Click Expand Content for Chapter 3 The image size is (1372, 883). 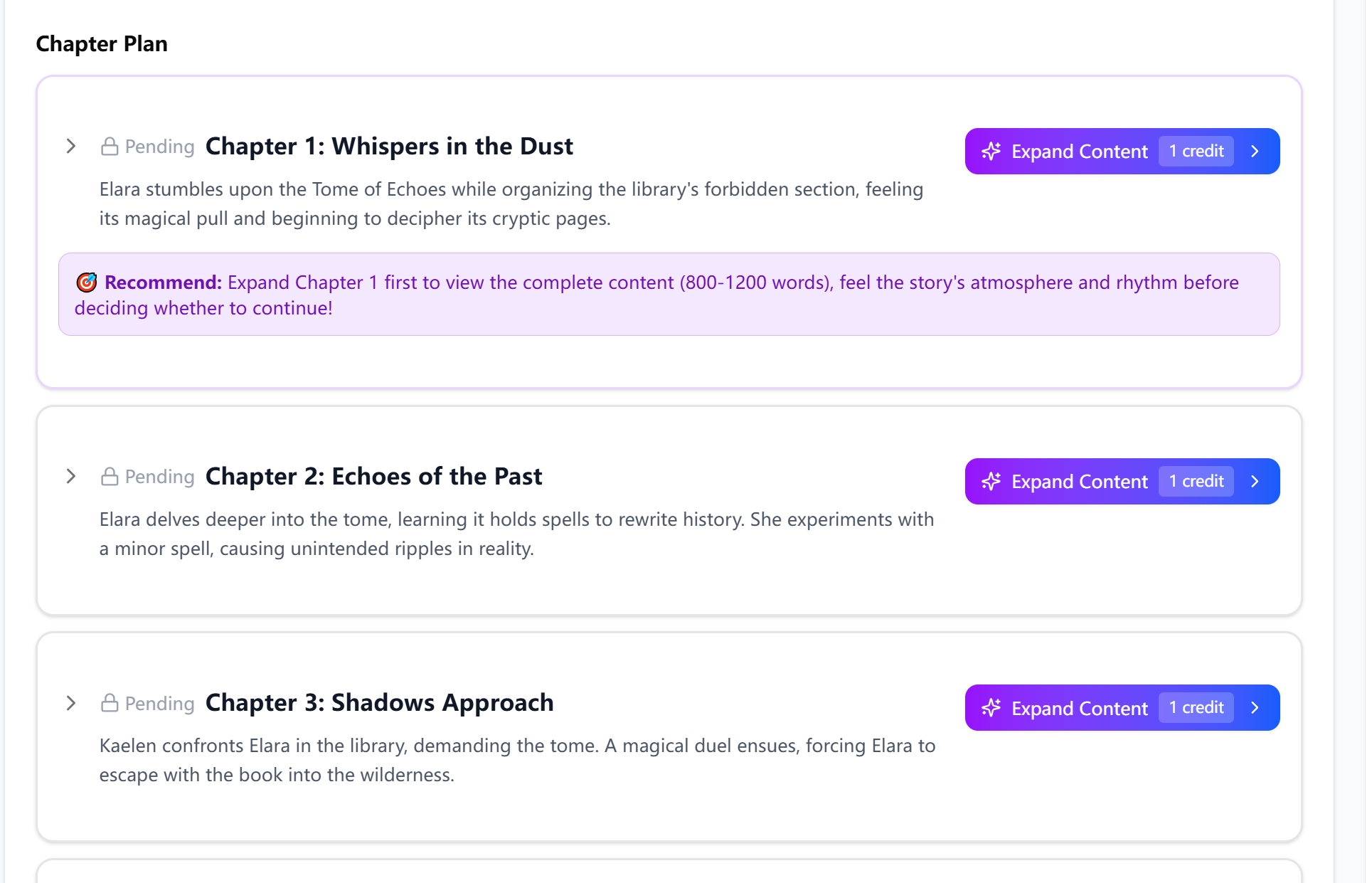click(x=1078, y=707)
